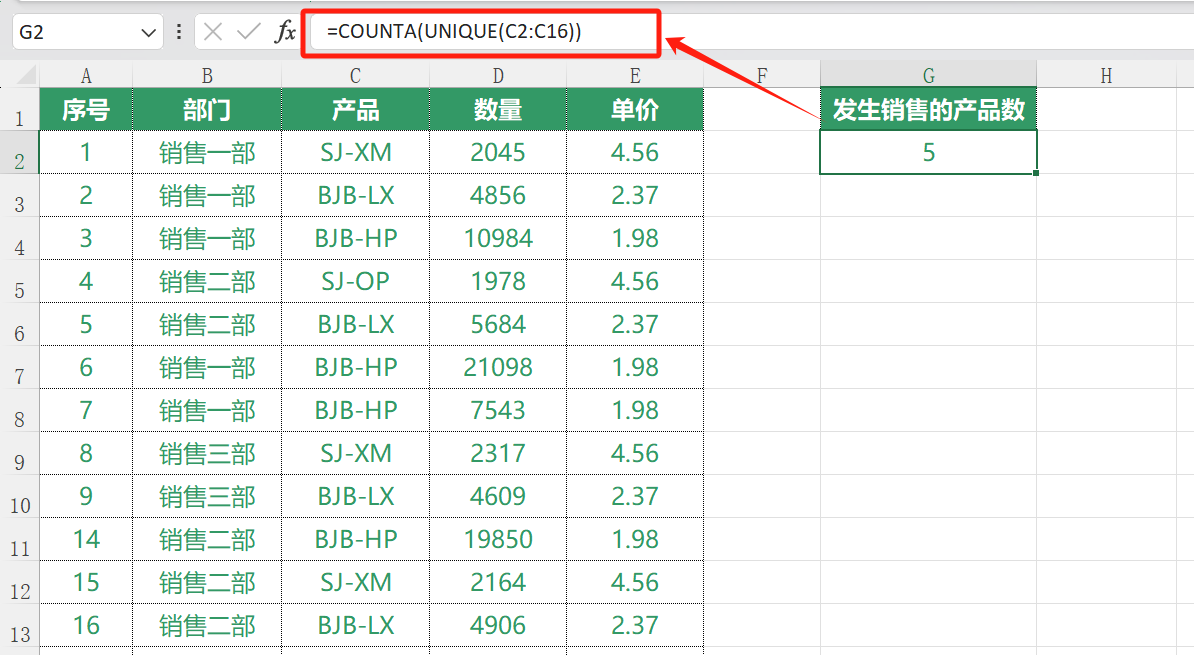Select serial number cell 14
Viewport: 1194px width, 655px height.
(86, 539)
